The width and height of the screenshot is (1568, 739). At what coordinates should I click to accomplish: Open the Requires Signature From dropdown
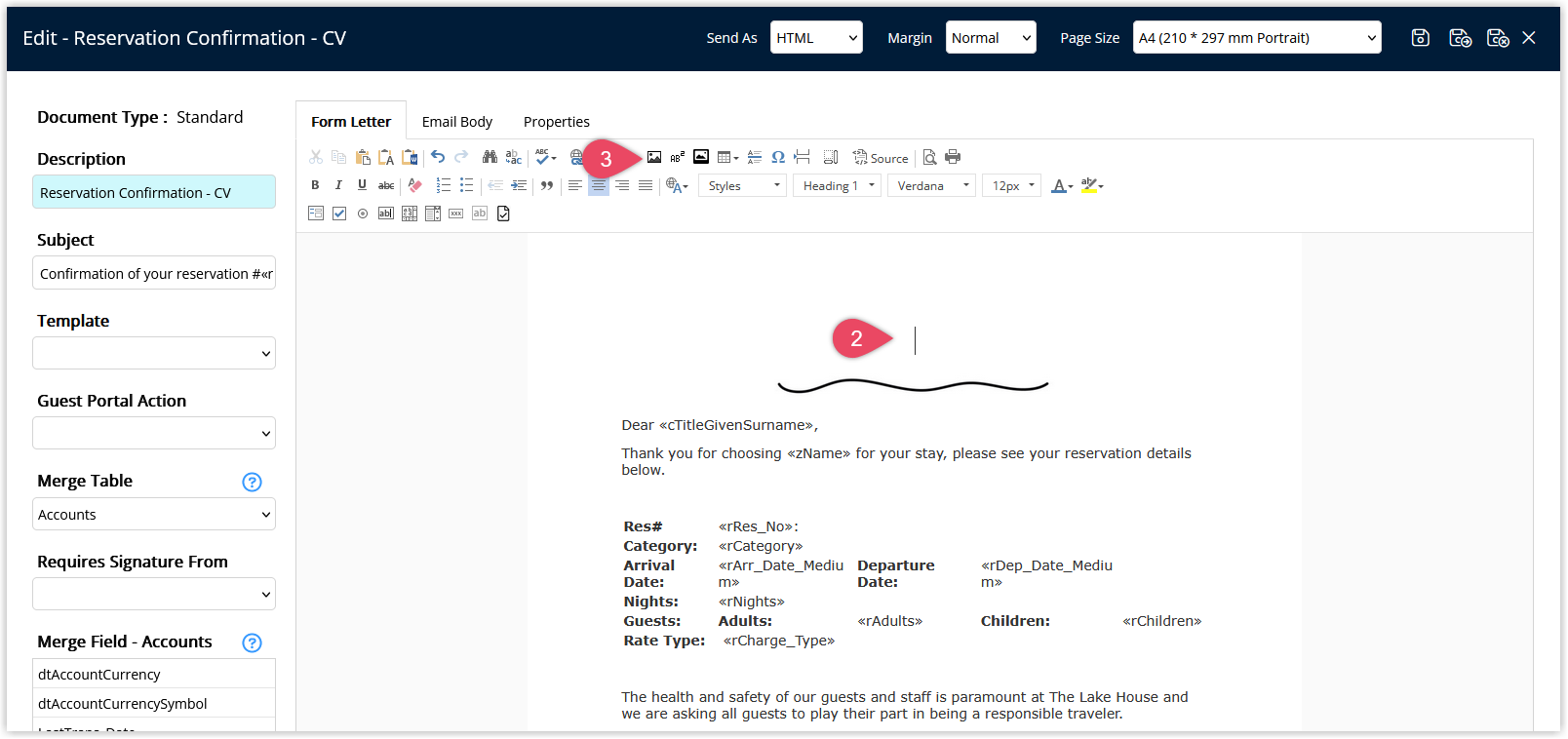154,594
